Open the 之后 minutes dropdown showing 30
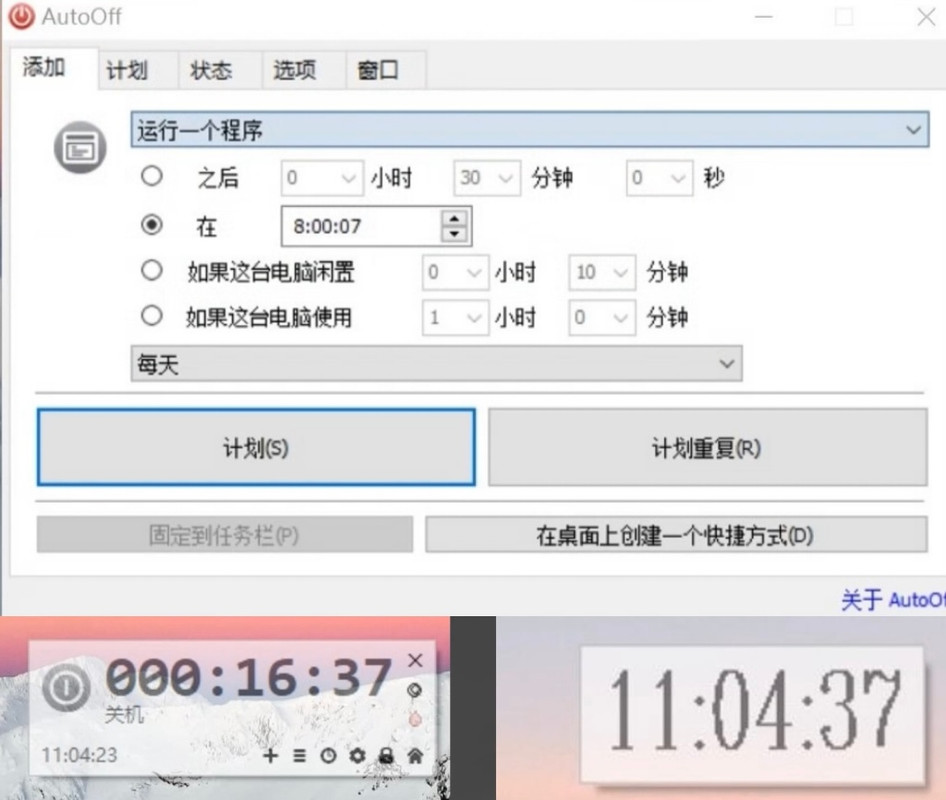 pyautogui.click(x=487, y=177)
